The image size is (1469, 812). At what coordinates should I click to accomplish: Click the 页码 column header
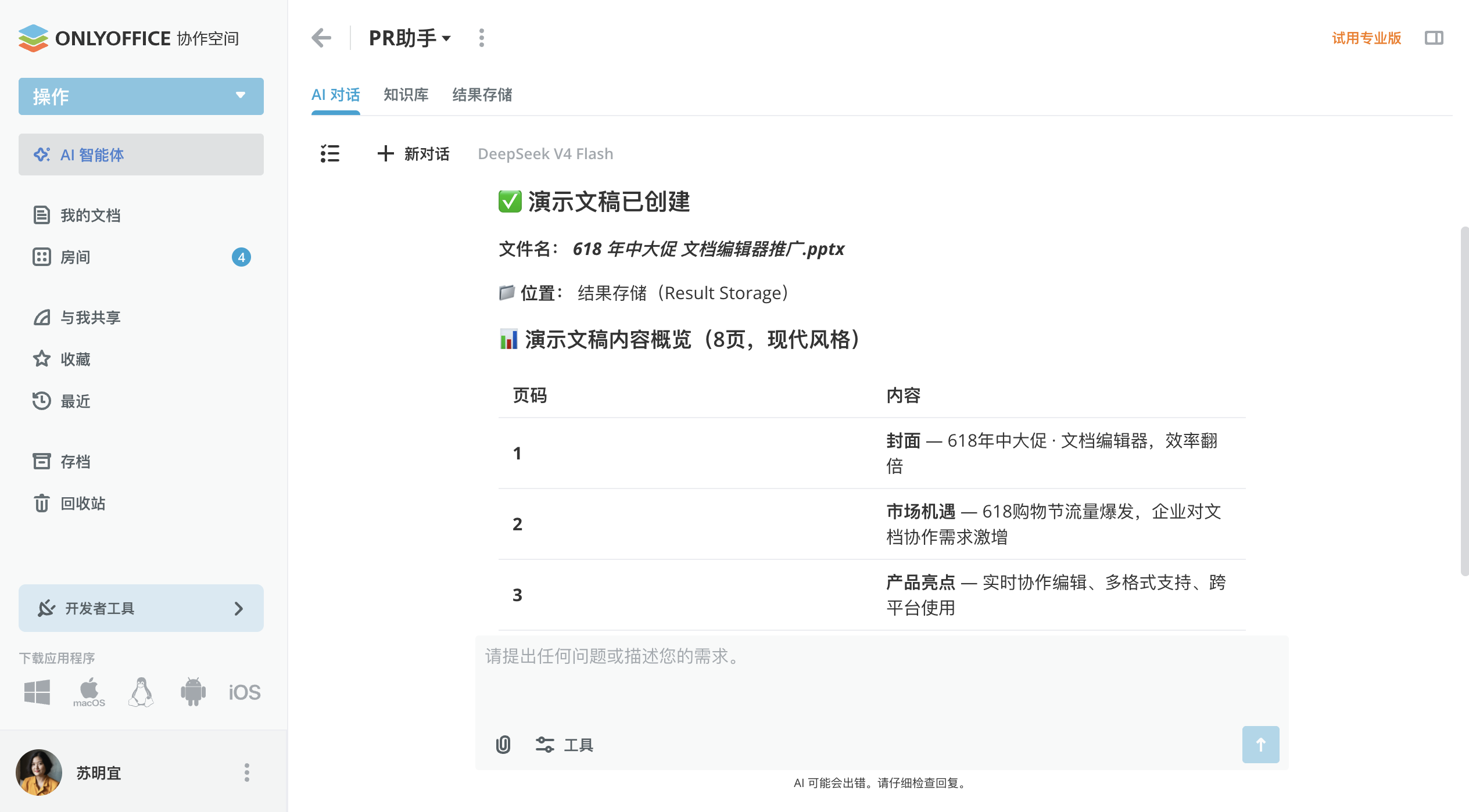(530, 396)
